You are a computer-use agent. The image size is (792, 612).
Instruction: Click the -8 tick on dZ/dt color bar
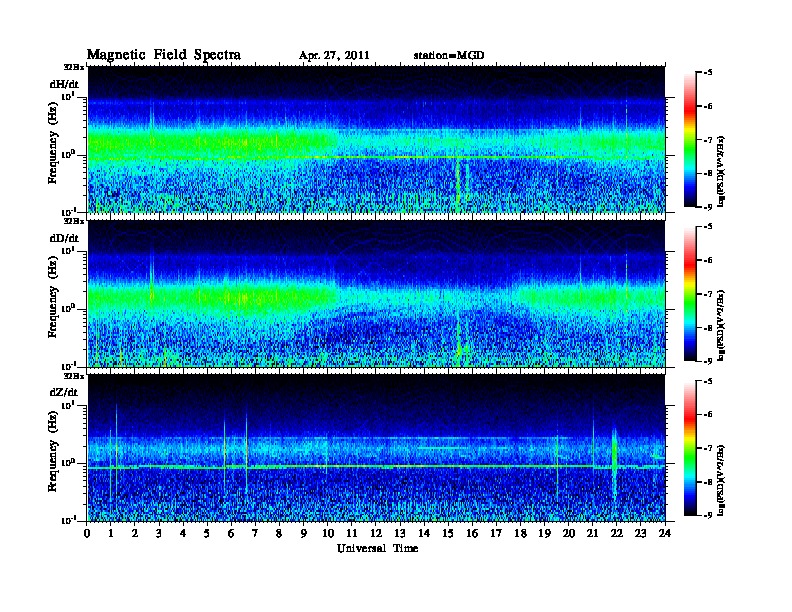click(x=708, y=482)
